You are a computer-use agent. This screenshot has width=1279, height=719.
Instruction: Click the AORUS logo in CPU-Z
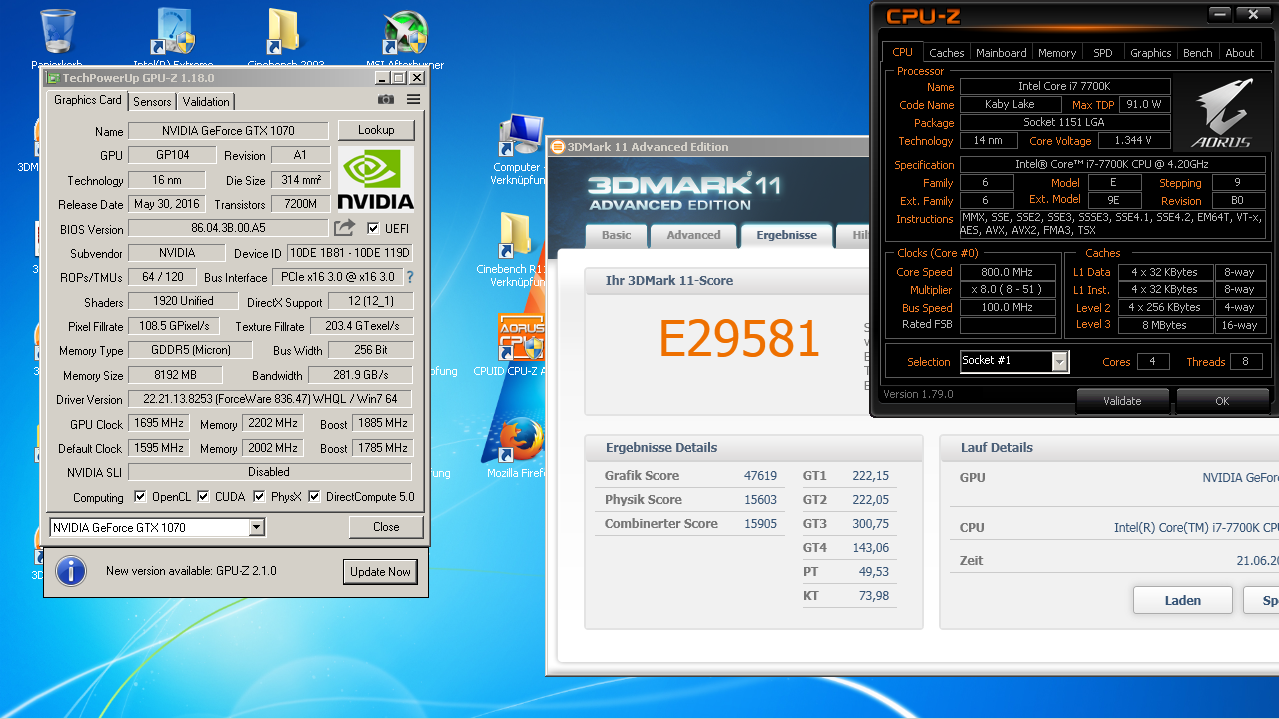click(x=1221, y=115)
